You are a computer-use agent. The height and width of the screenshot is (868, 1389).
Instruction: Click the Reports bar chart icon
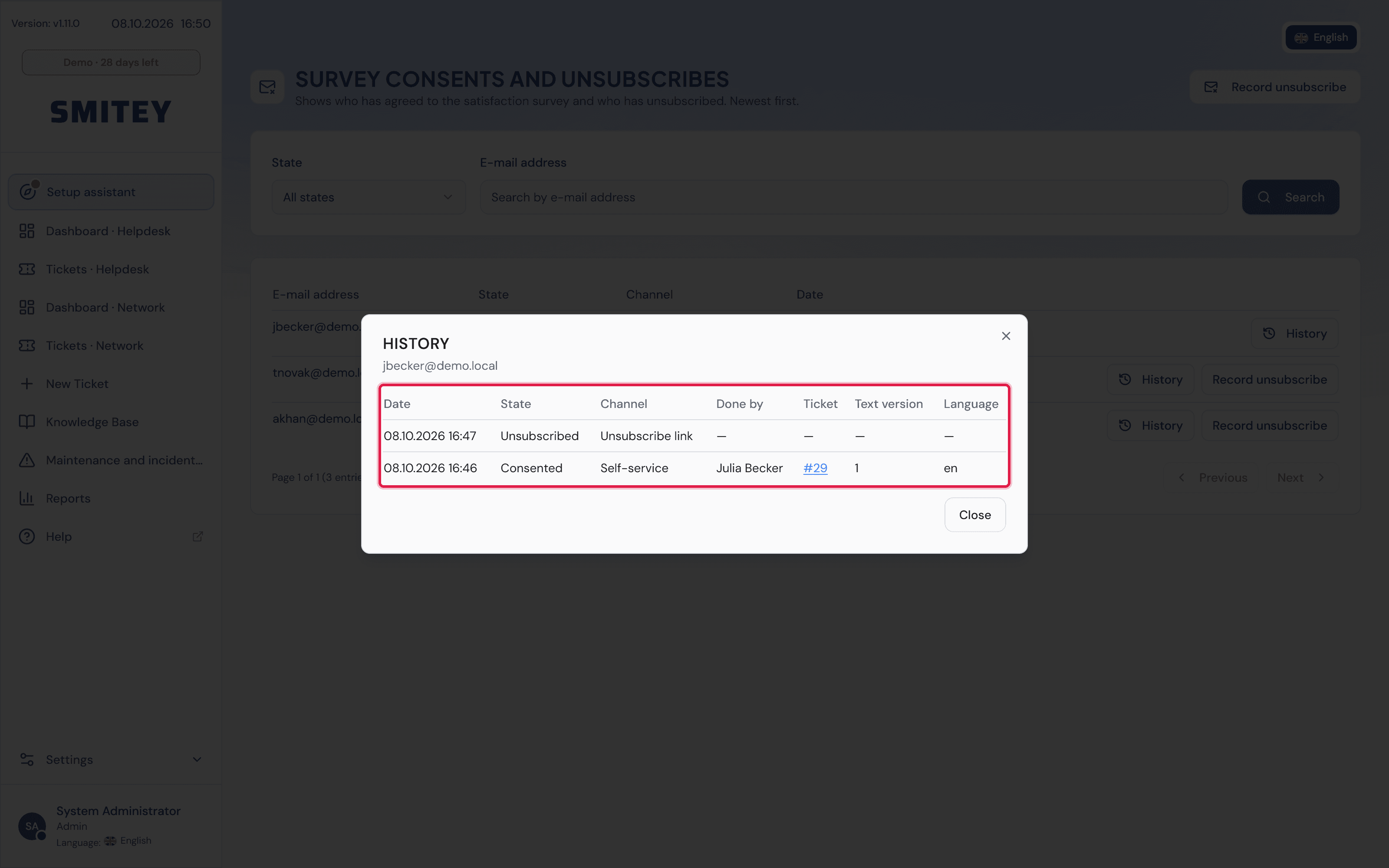click(x=27, y=498)
